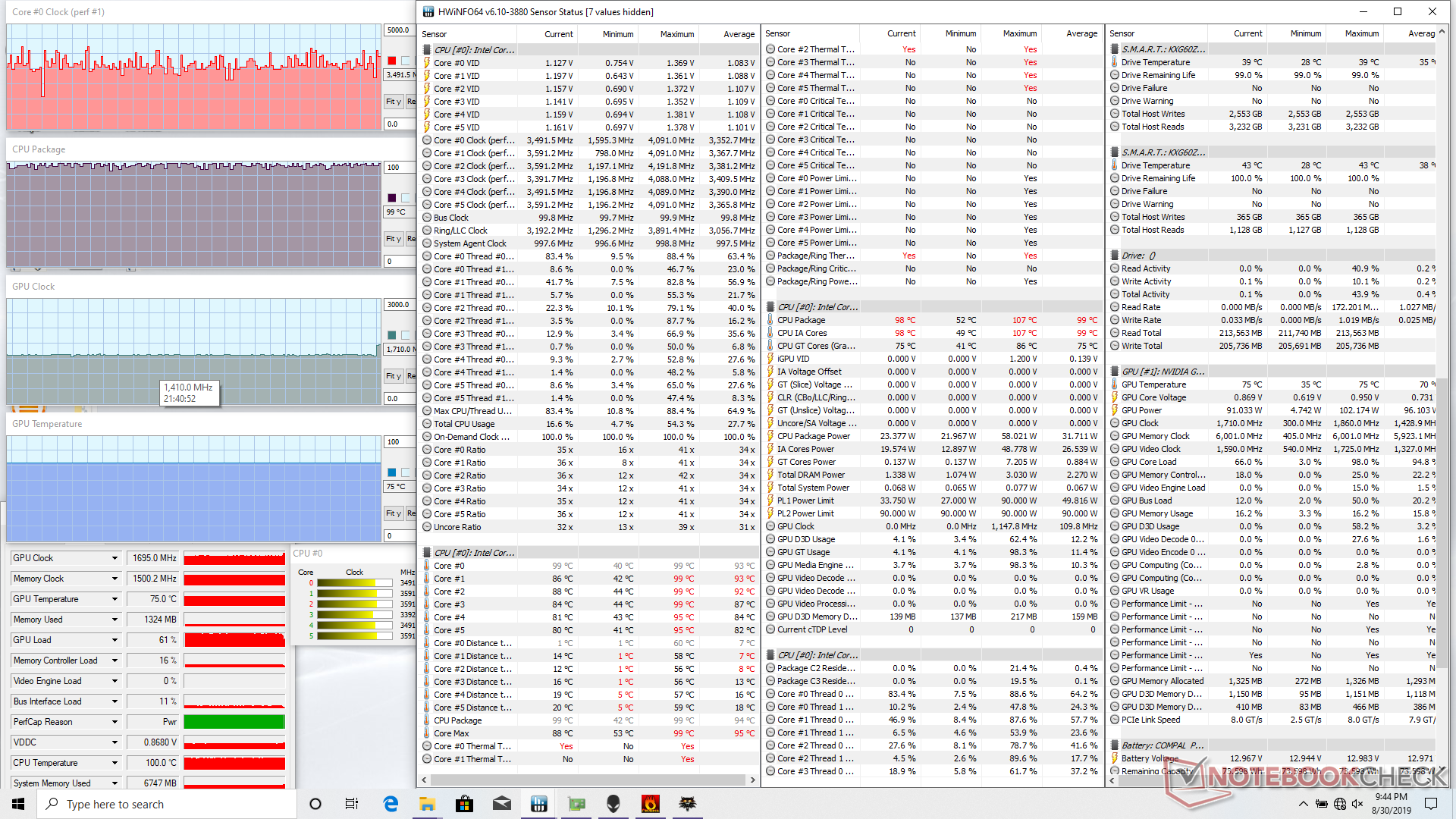1456x819 pixels.
Task: Select the Total DRAM Power row
Action: tap(933, 475)
